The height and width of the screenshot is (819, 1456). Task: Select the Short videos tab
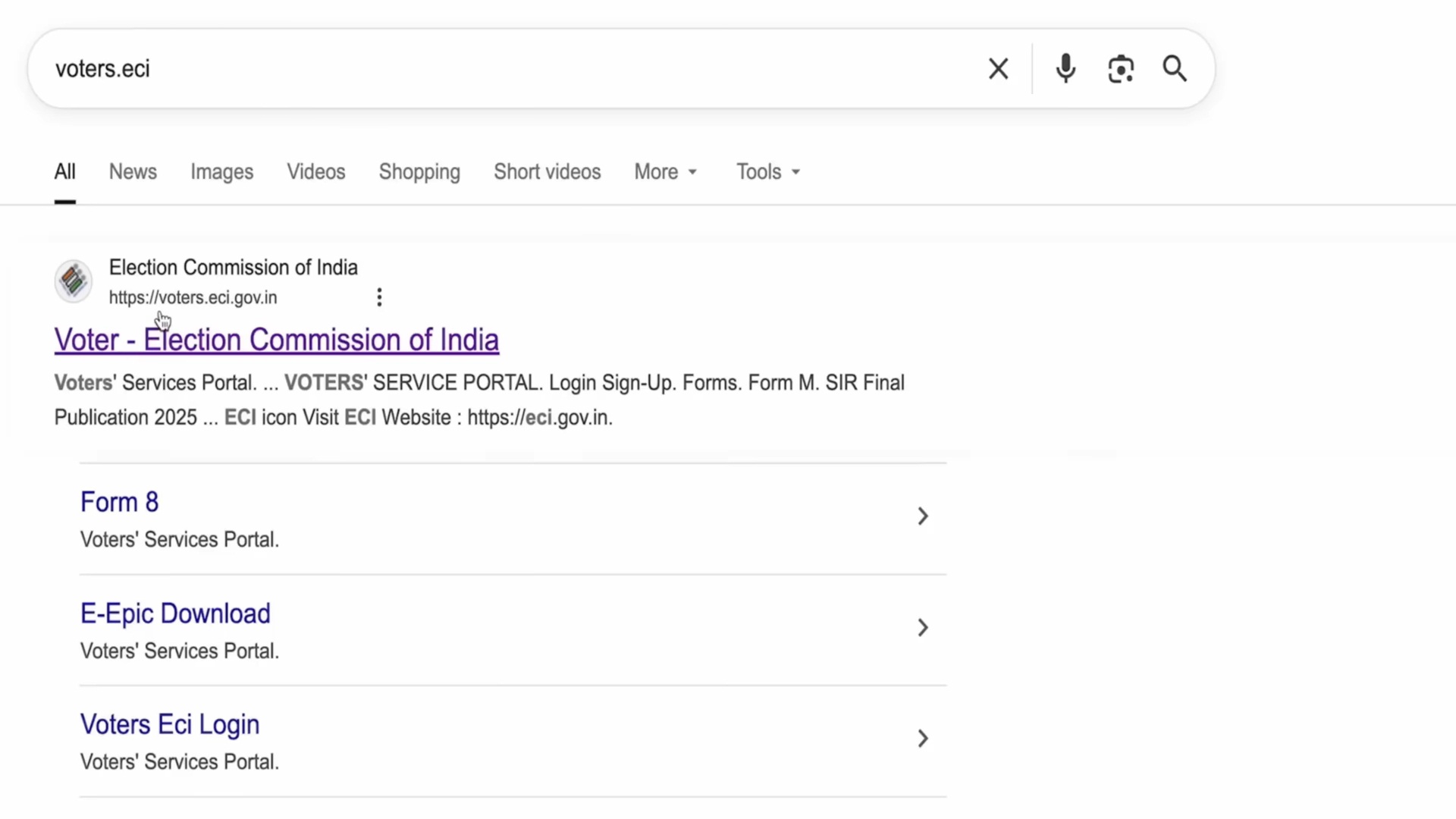(x=547, y=172)
